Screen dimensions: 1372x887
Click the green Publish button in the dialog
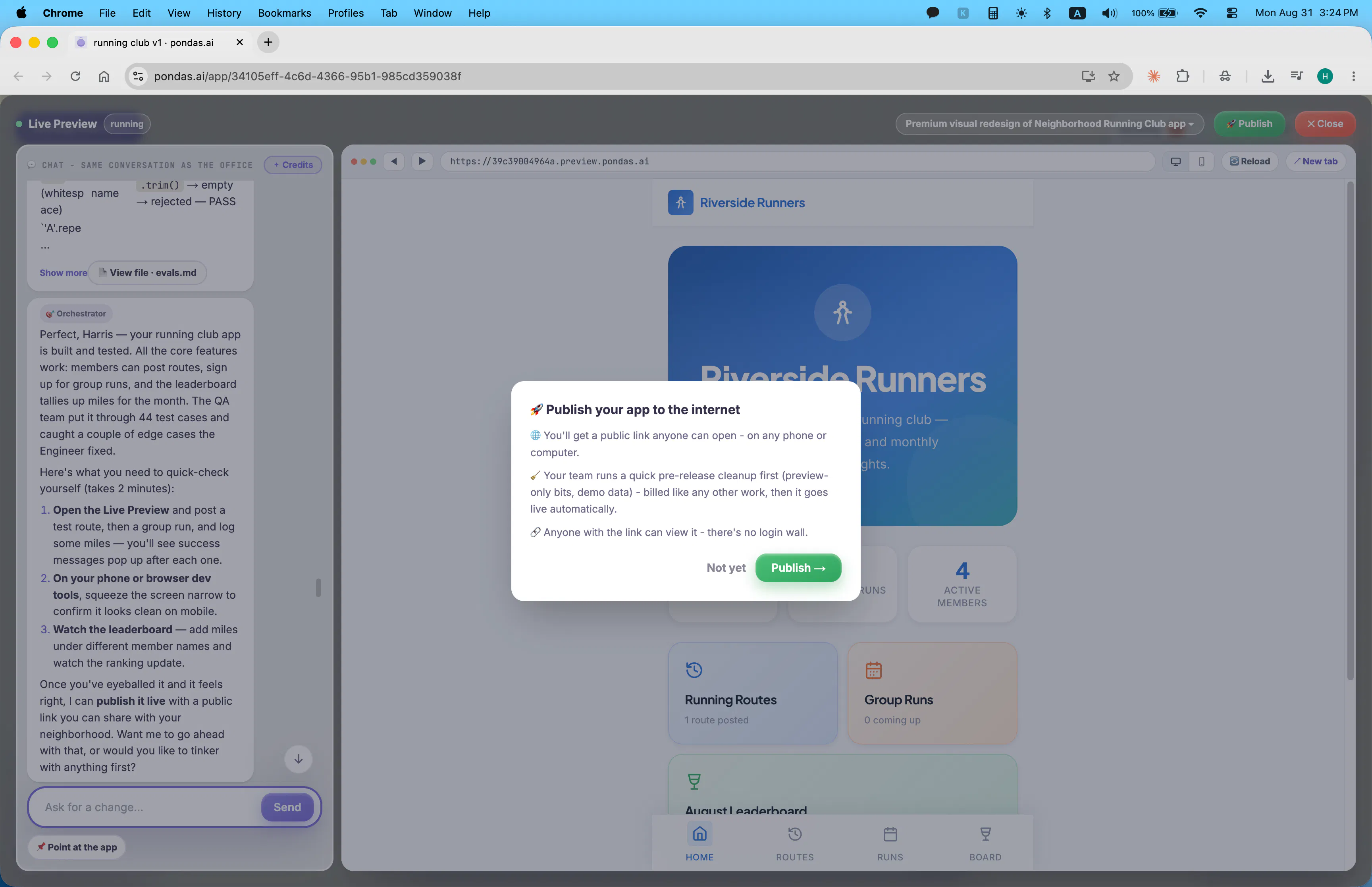[798, 568]
